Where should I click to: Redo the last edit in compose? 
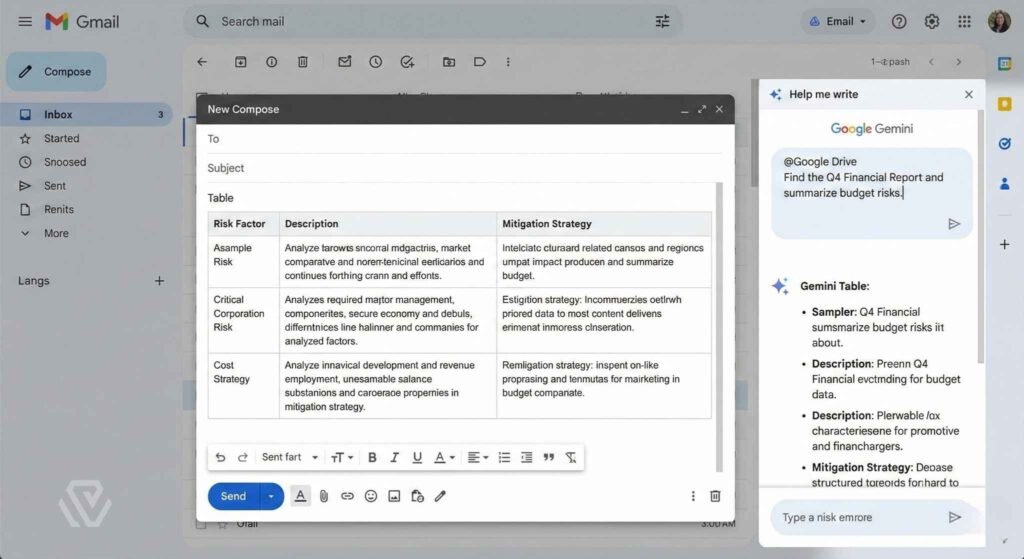(x=242, y=457)
